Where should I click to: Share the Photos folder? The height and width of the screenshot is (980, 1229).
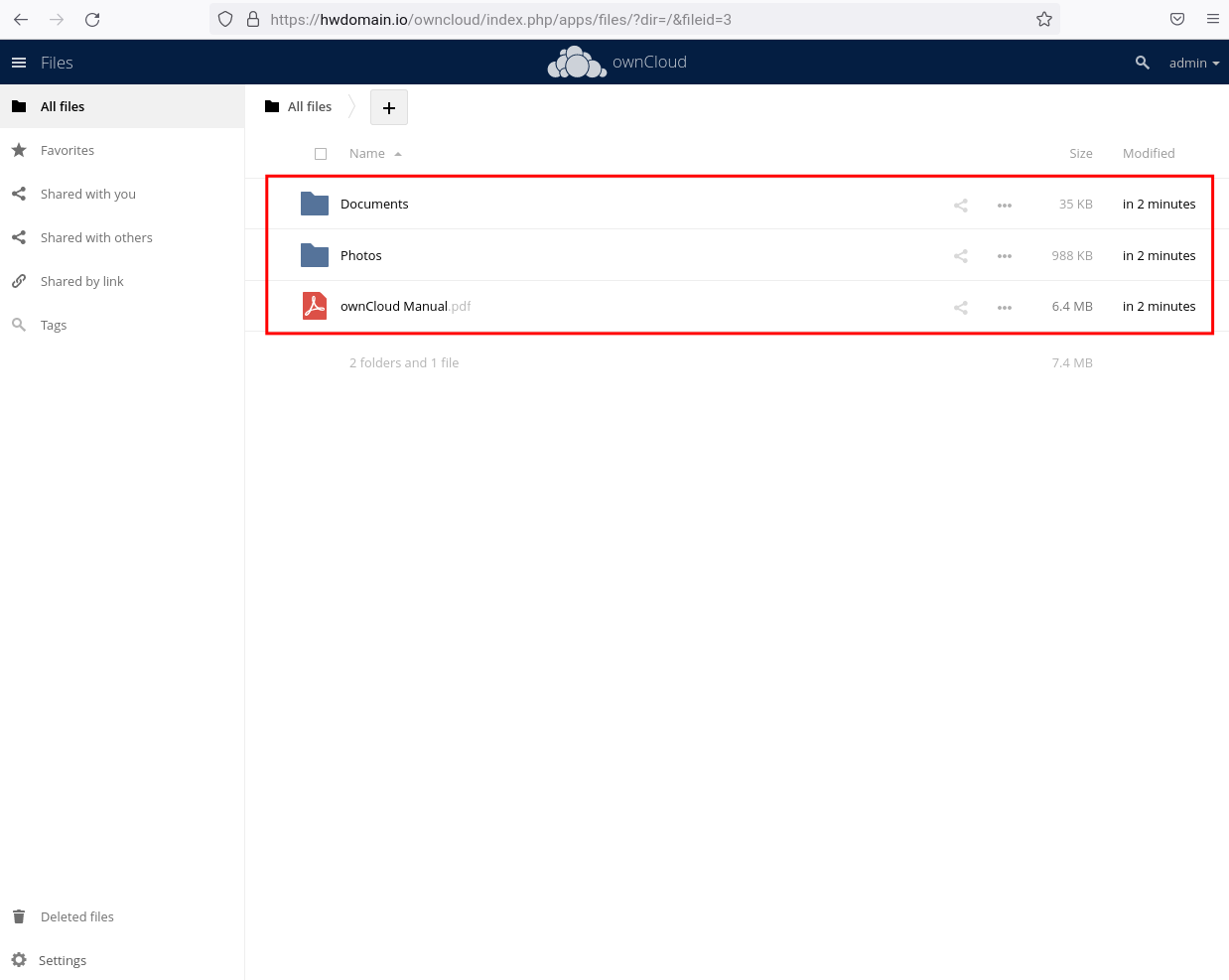961,256
